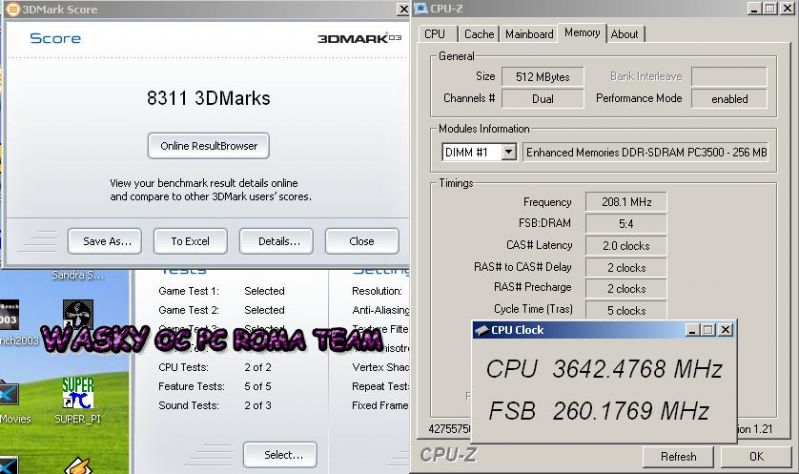The height and width of the screenshot is (474, 799).
Task: Export score To Excel
Action: tap(190, 241)
